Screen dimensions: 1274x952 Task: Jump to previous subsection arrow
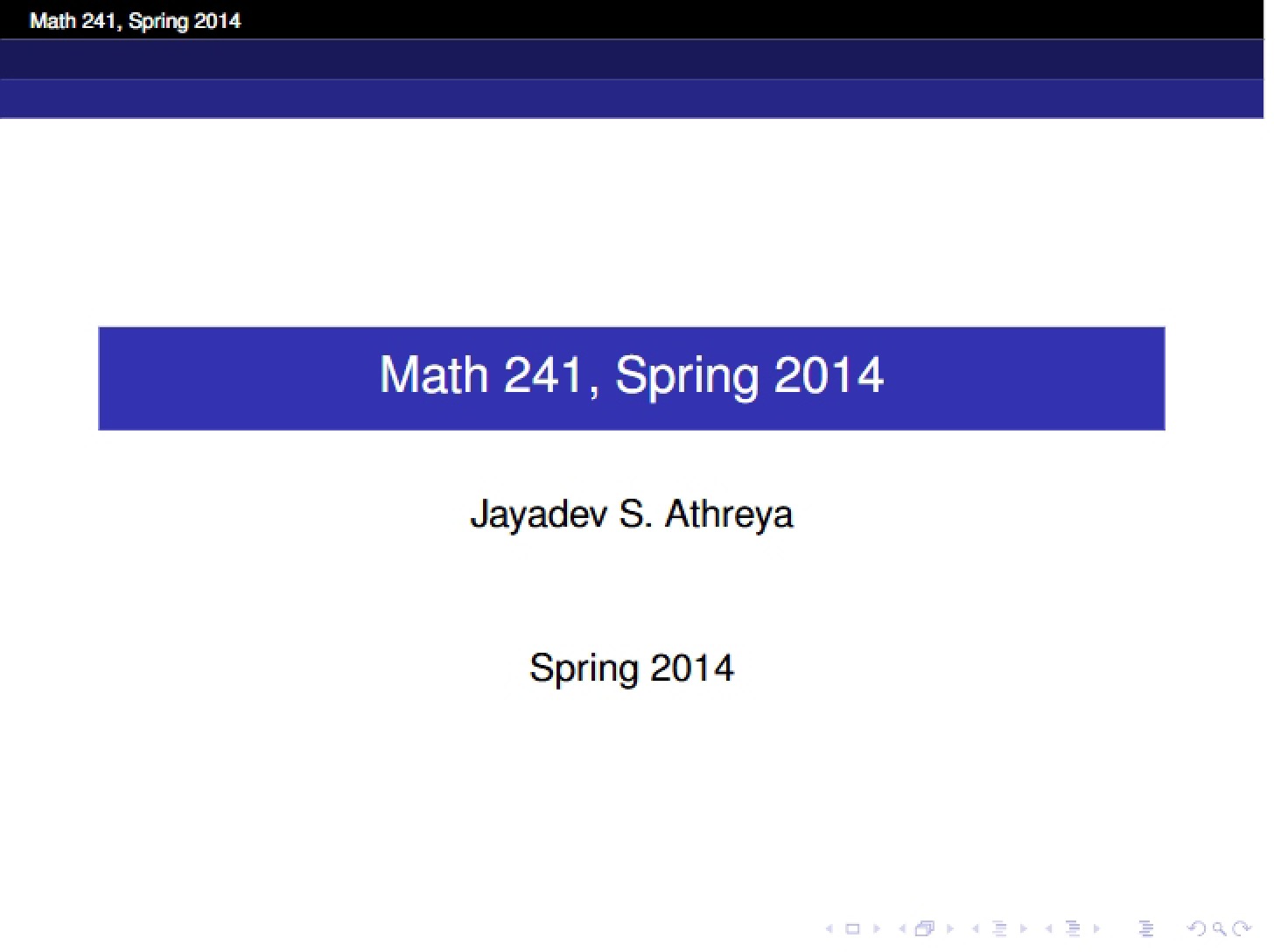point(976,929)
